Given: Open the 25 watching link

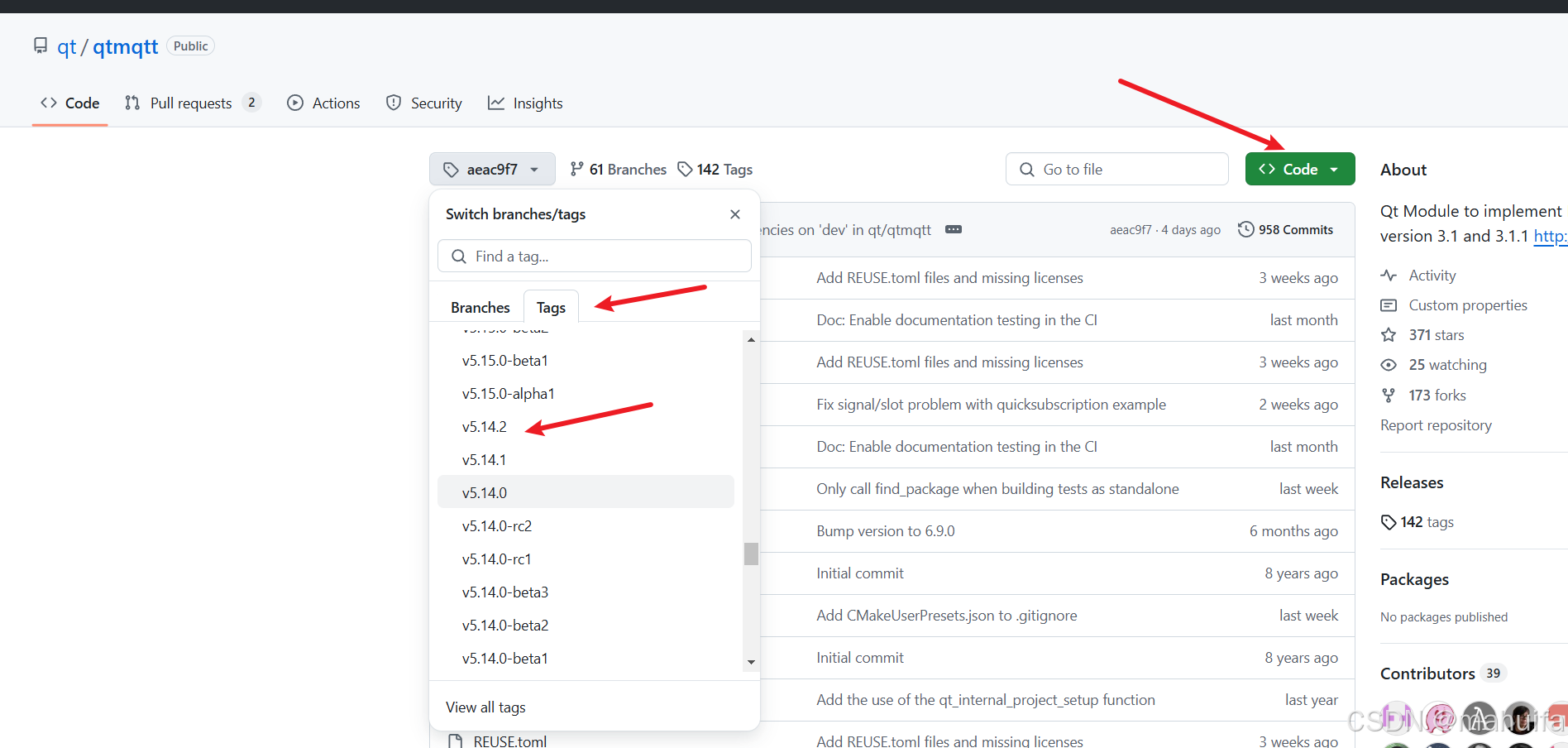Looking at the screenshot, I should click(x=1447, y=365).
